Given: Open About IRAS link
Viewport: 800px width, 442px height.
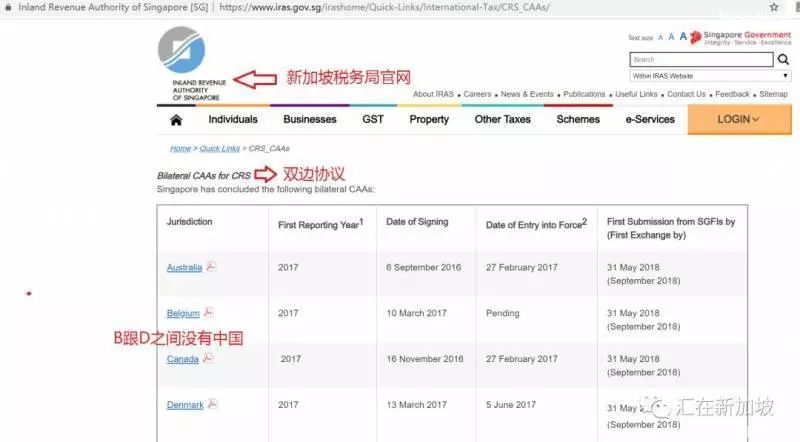Looking at the screenshot, I should (433, 94).
